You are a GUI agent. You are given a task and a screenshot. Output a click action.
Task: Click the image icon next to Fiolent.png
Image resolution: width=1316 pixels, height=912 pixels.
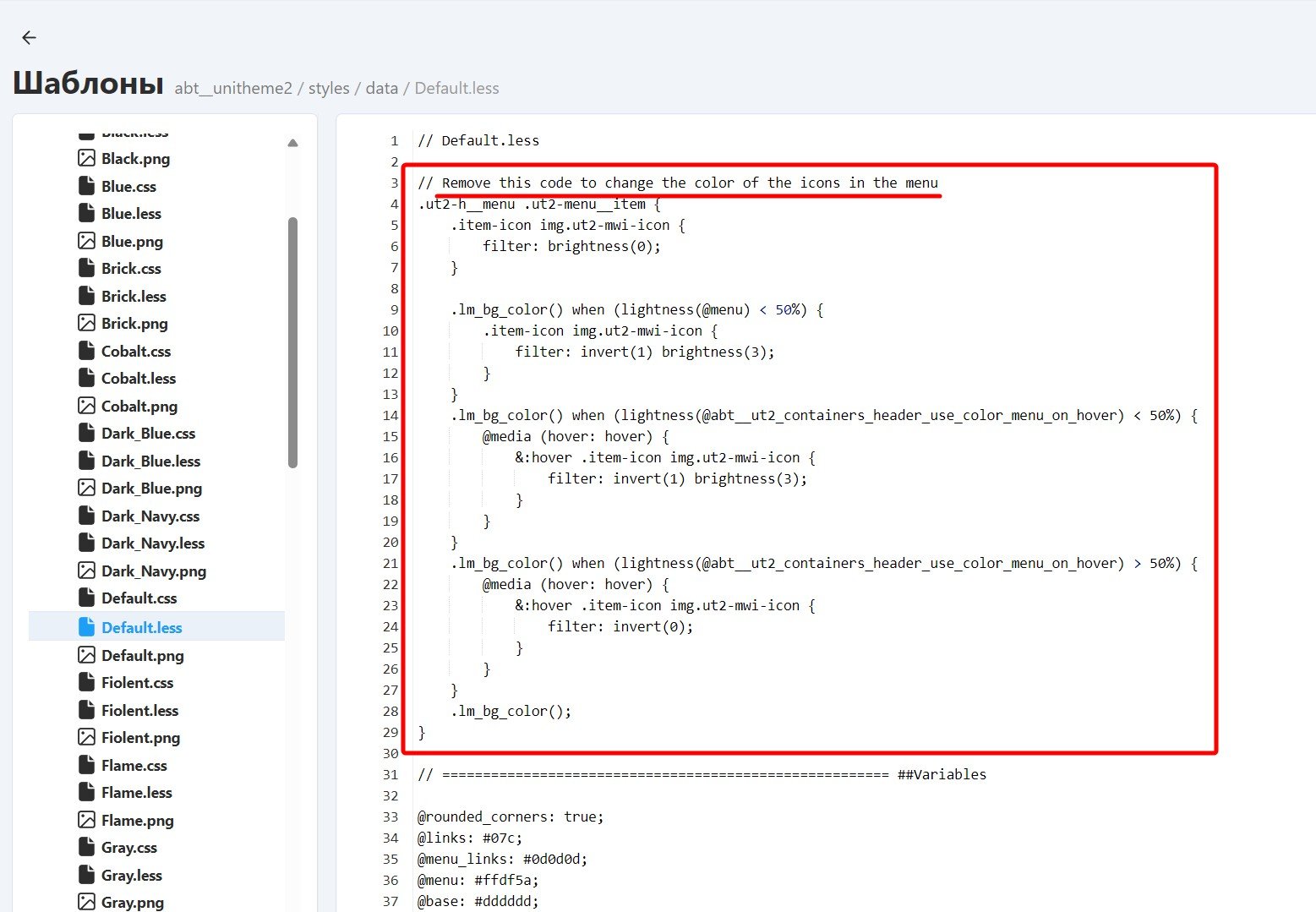[x=86, y=737]
